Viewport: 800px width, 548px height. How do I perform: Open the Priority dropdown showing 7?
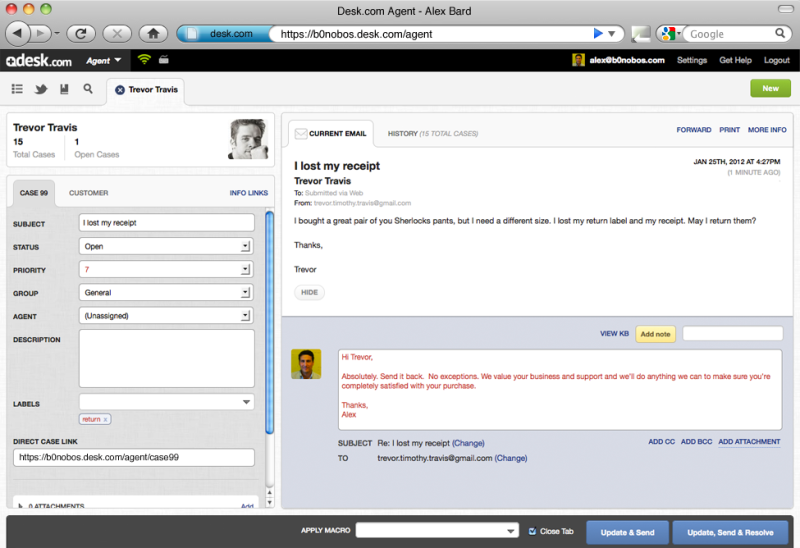coord(166,269)
